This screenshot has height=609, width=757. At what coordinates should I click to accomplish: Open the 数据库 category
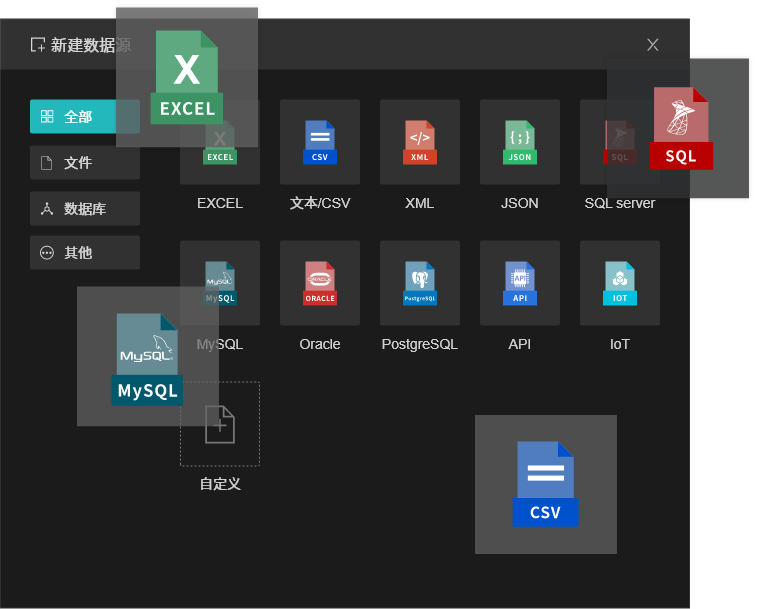pos(85,209)
